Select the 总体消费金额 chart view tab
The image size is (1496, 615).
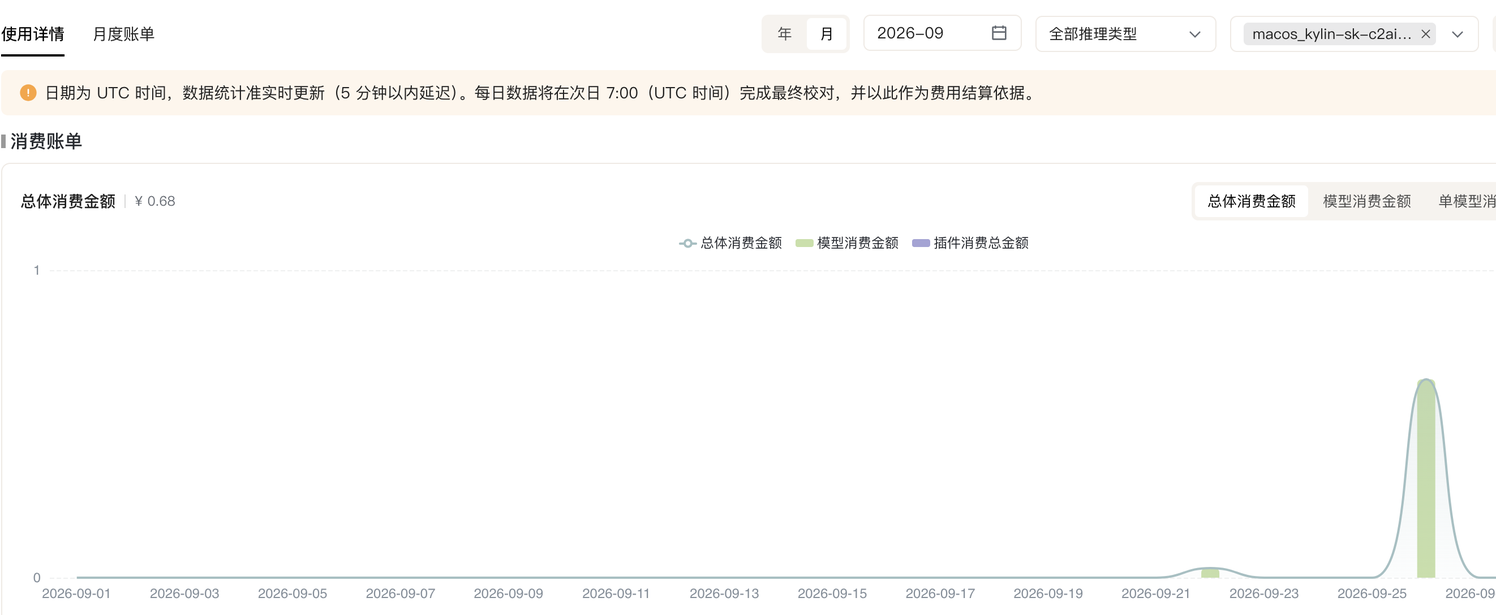1251,201
